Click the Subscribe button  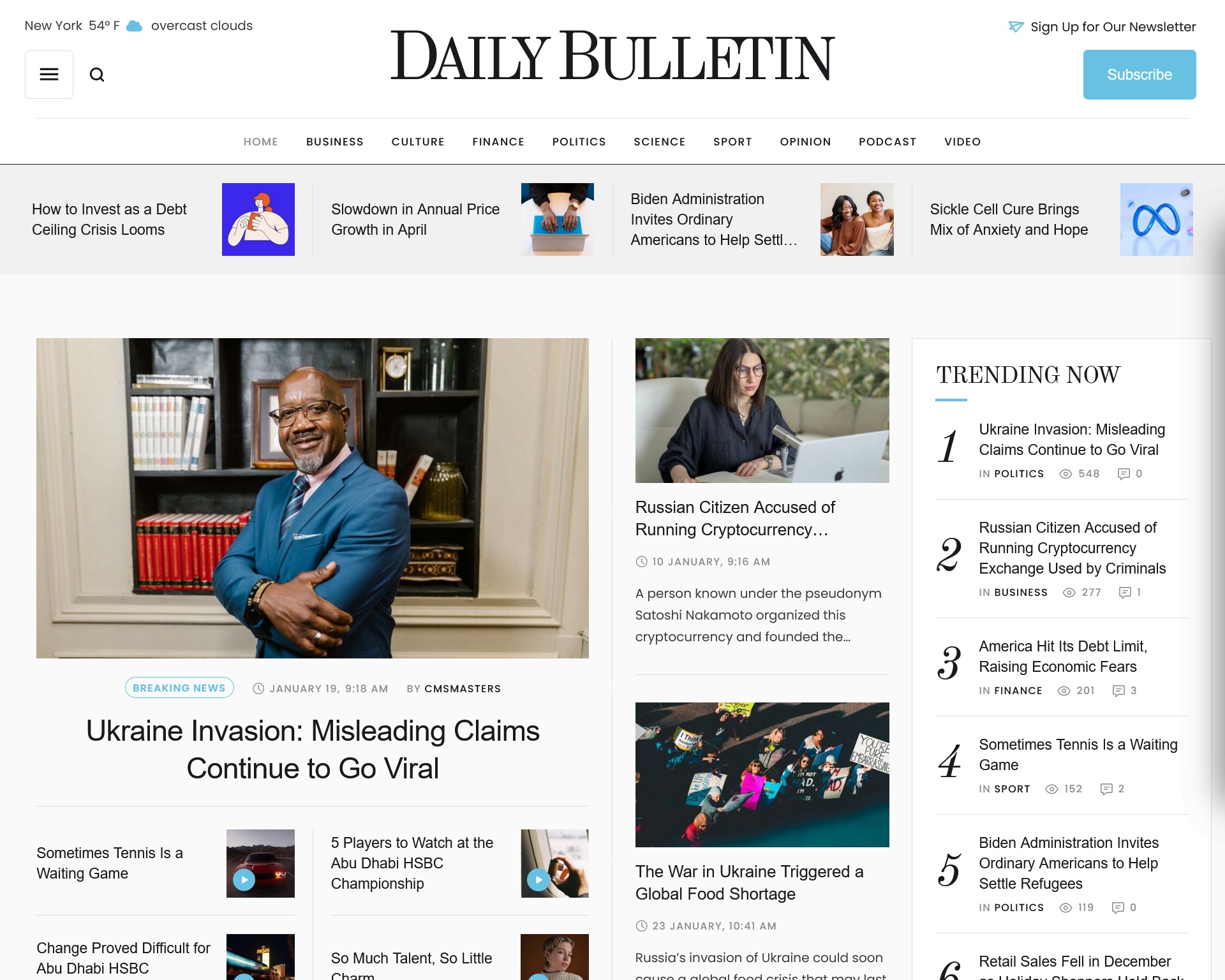coord(1139,74)
